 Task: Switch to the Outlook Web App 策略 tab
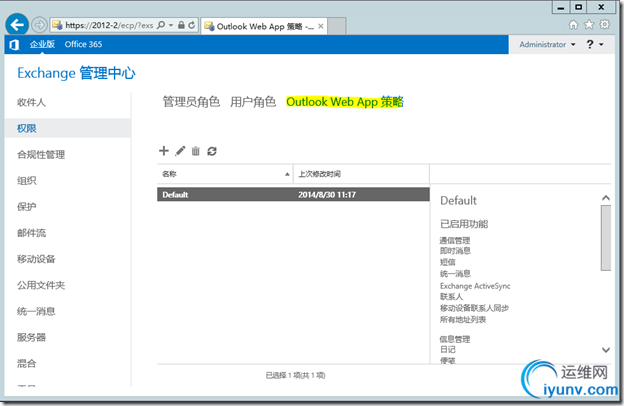[345, 102]
